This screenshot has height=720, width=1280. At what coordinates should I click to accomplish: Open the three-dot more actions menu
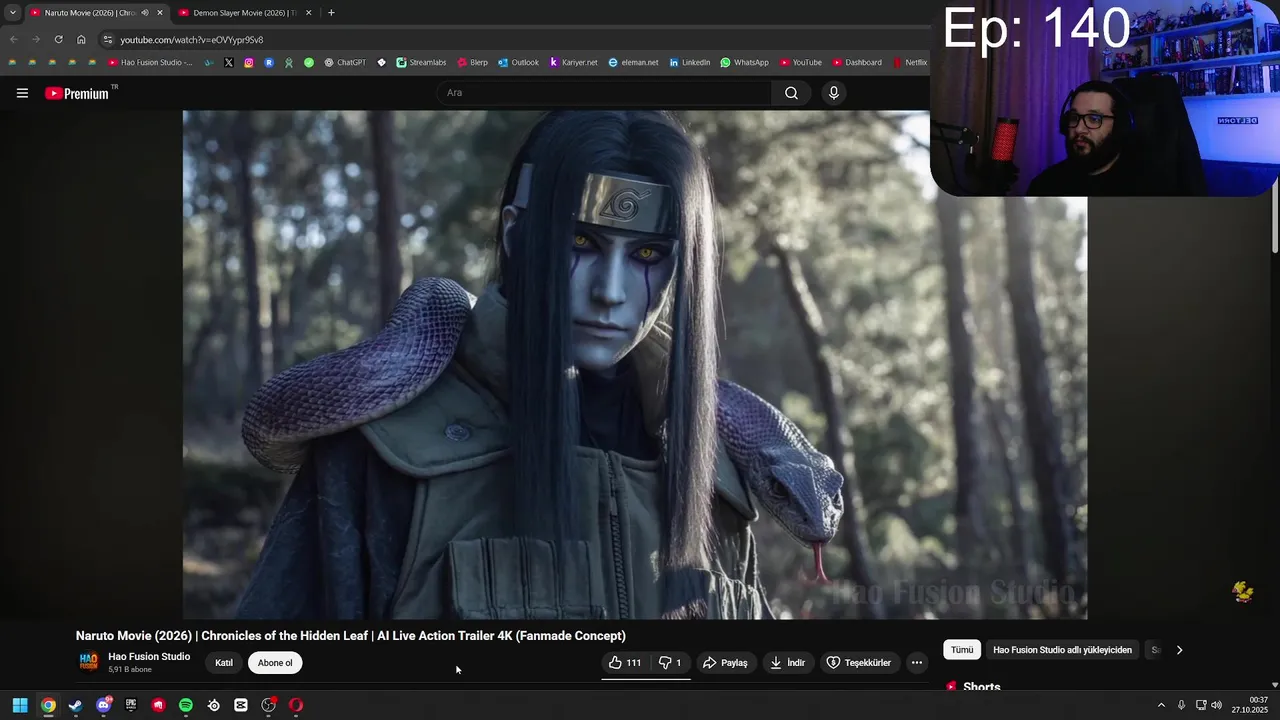point(917,663)
